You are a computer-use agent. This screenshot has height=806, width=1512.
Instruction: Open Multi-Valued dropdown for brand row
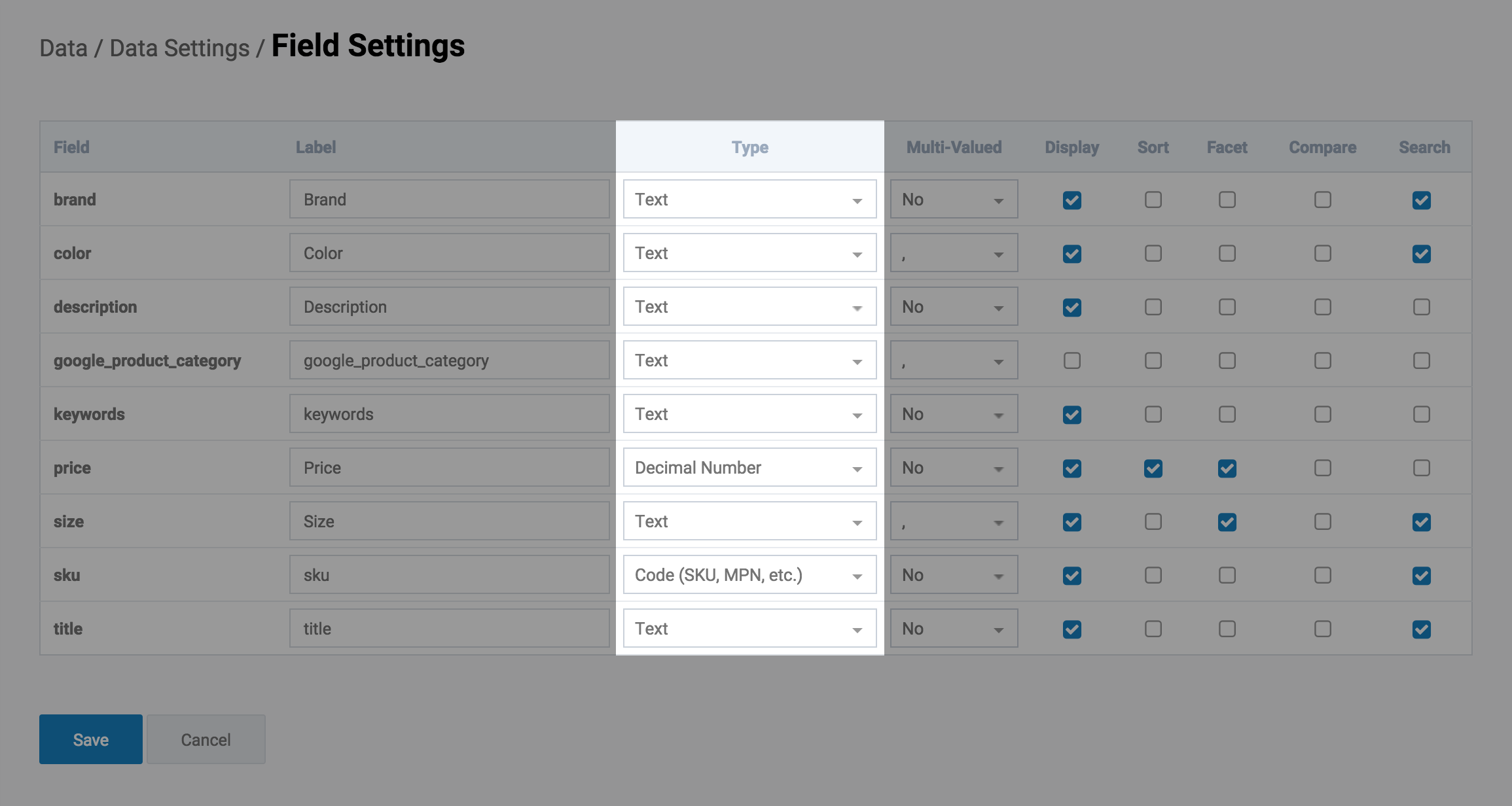pos(953,200)
